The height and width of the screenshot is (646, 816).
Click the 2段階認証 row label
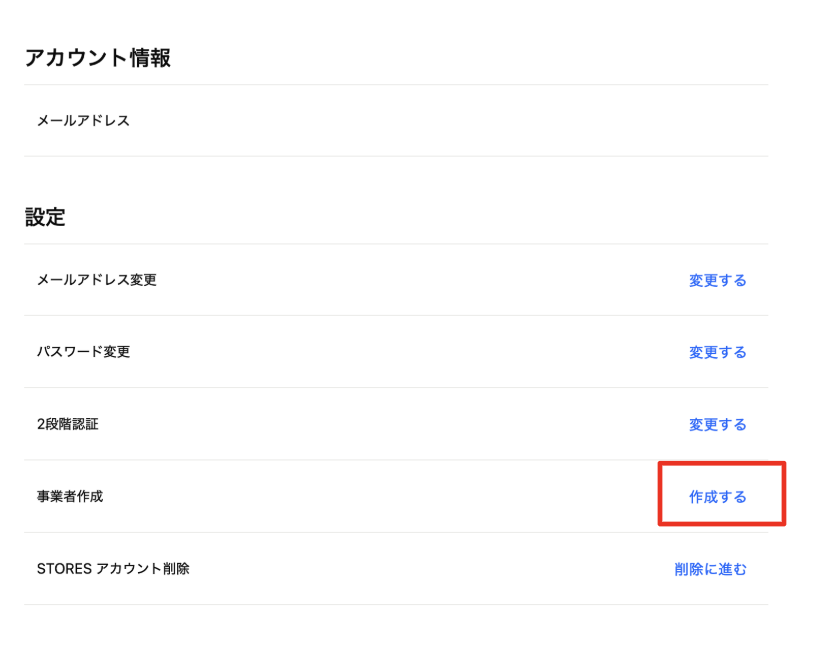65,423
